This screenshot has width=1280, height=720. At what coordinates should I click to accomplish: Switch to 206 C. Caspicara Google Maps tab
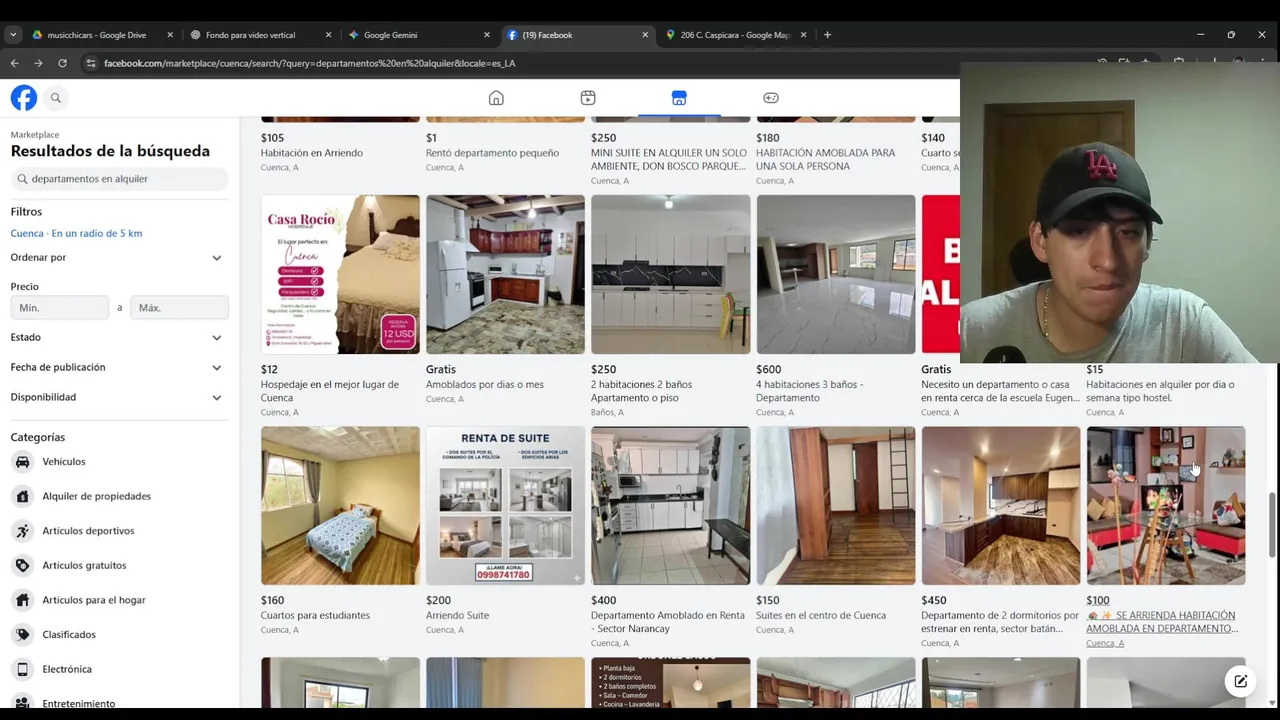tap(736, 35)
